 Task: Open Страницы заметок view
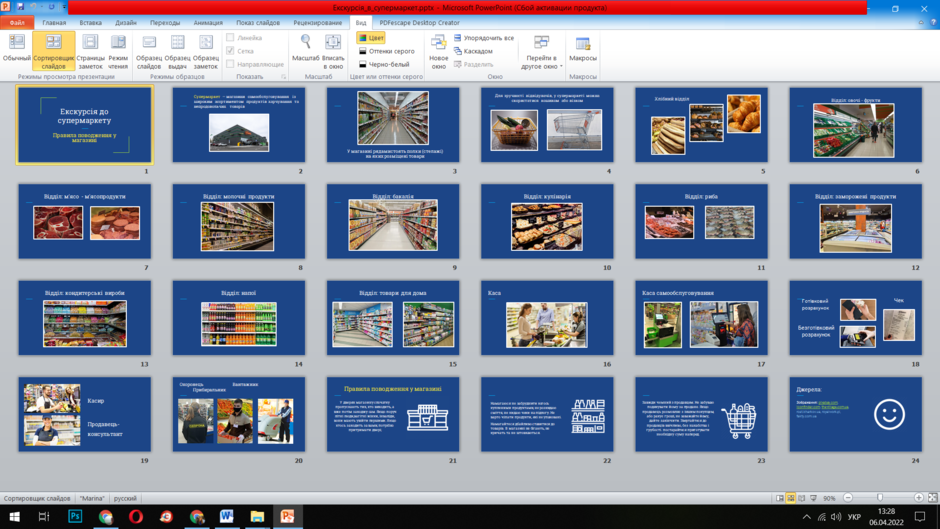(90, 51)
